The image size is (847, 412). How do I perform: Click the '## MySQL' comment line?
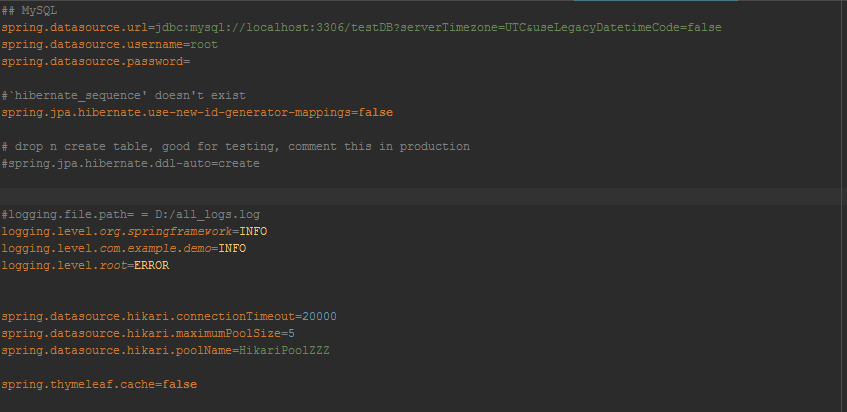tap(29, 10)
